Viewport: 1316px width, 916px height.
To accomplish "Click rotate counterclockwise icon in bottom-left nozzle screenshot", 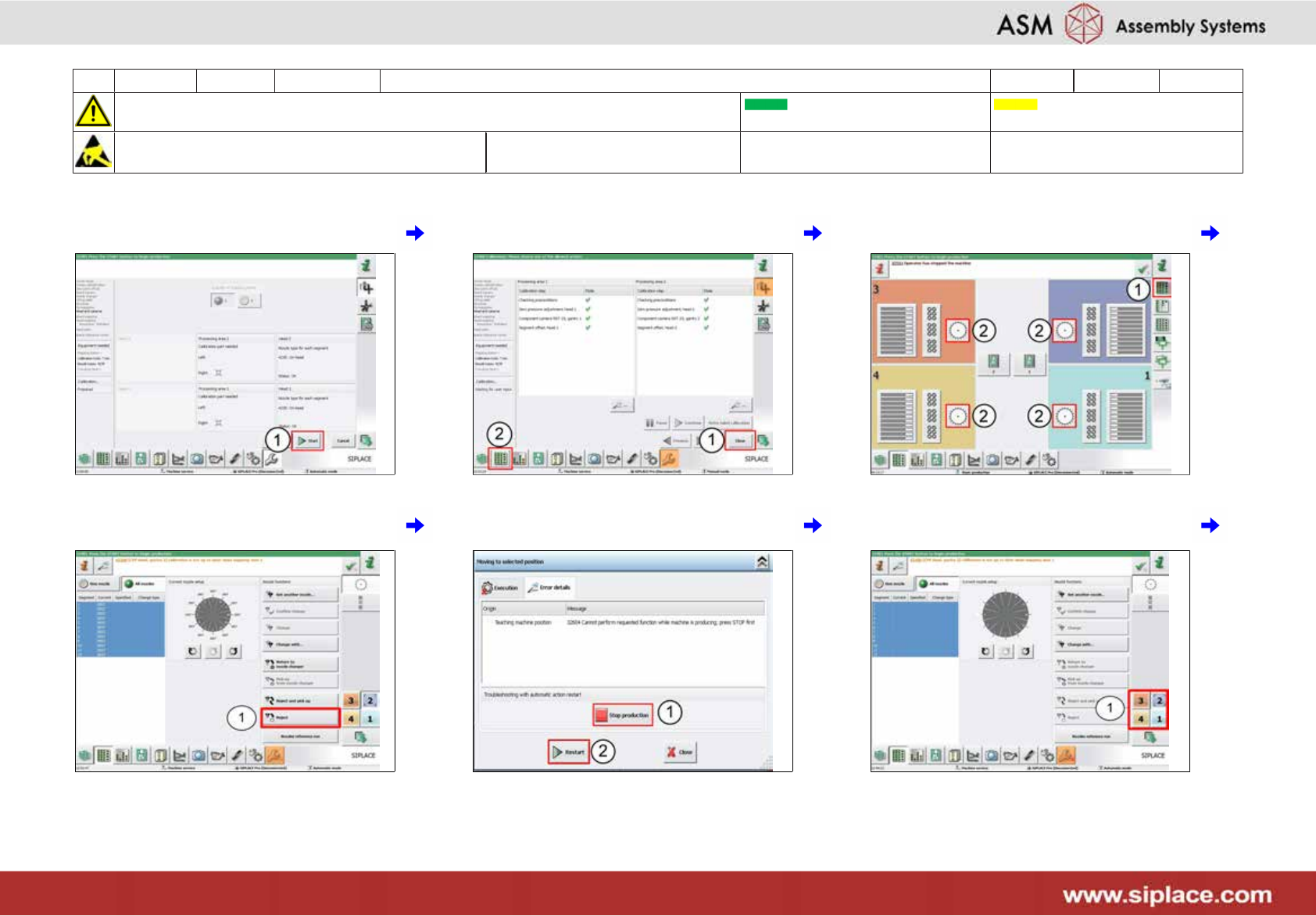I will point(194,650).
